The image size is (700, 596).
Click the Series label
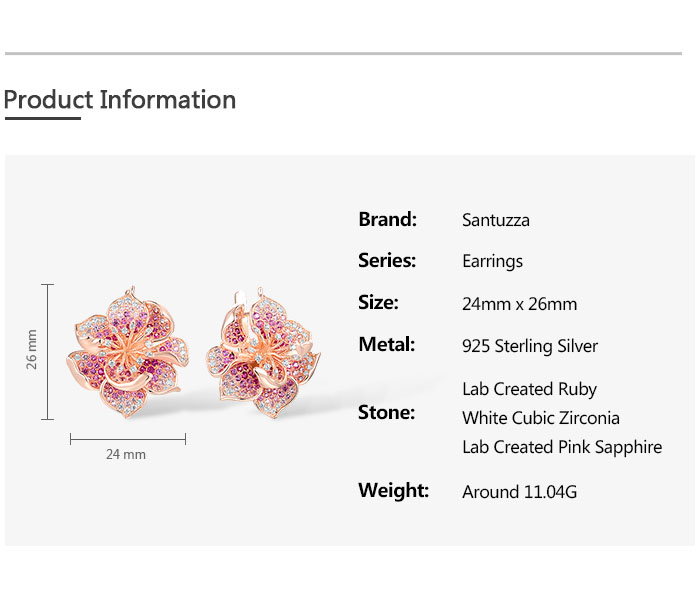point(387,260)
